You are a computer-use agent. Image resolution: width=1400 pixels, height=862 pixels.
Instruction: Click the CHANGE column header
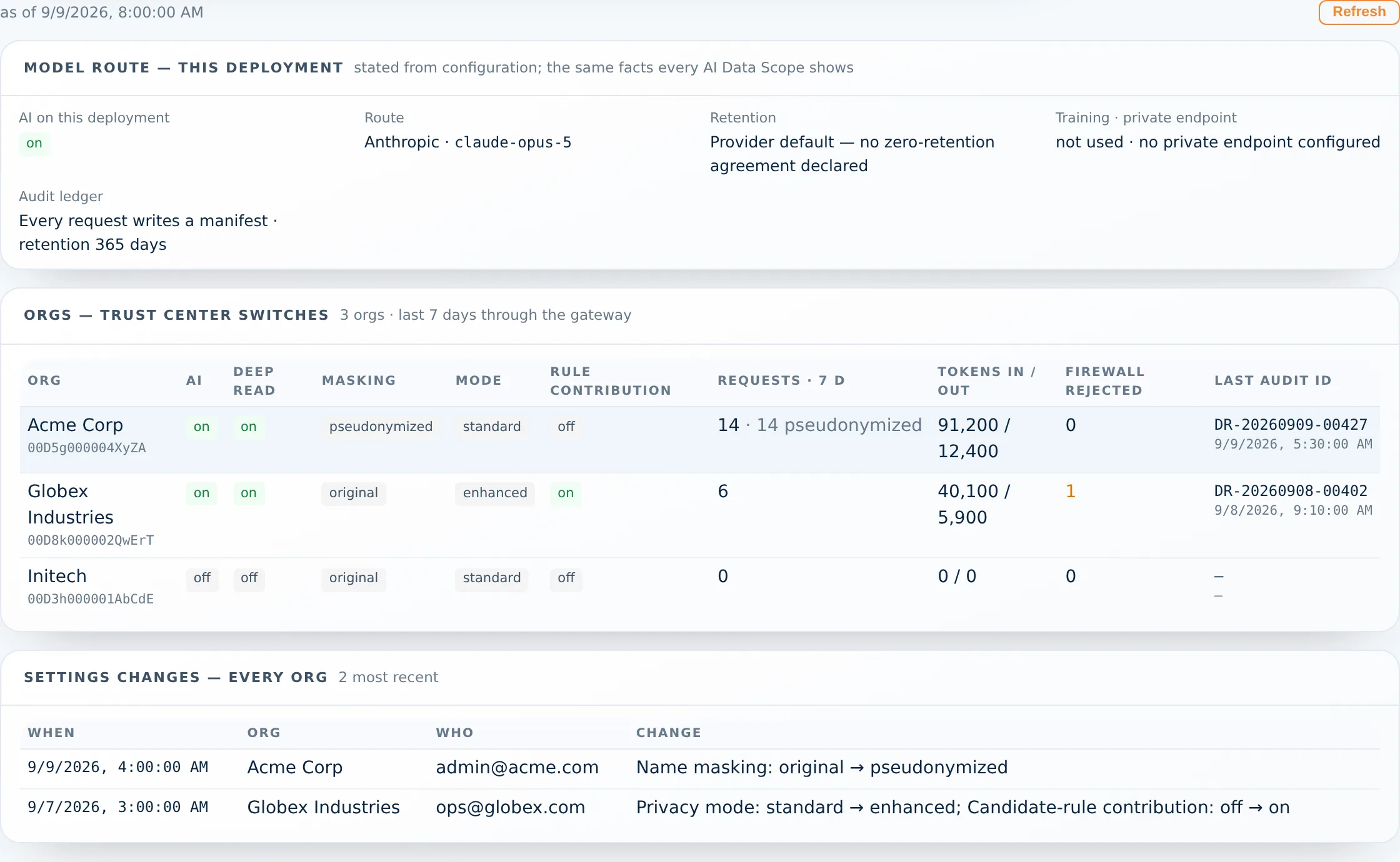point(669,733)
